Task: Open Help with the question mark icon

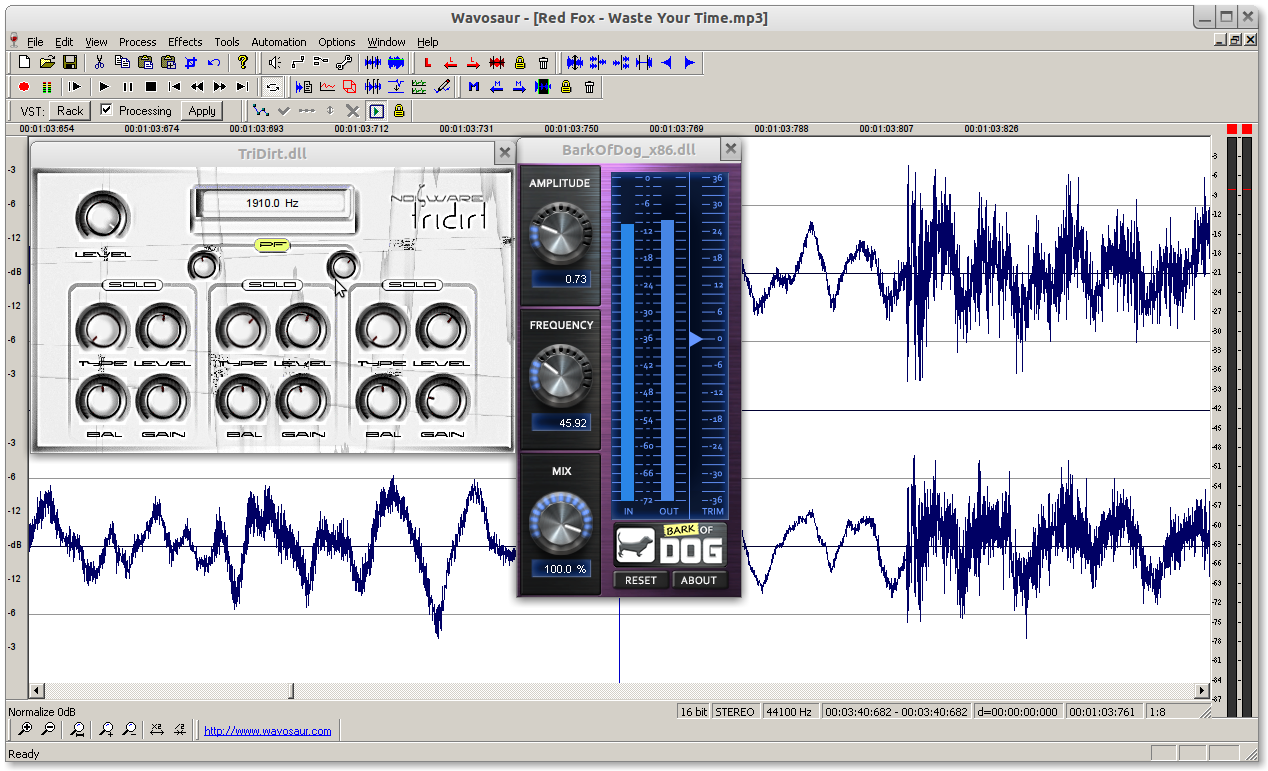Action: [242, 62]
